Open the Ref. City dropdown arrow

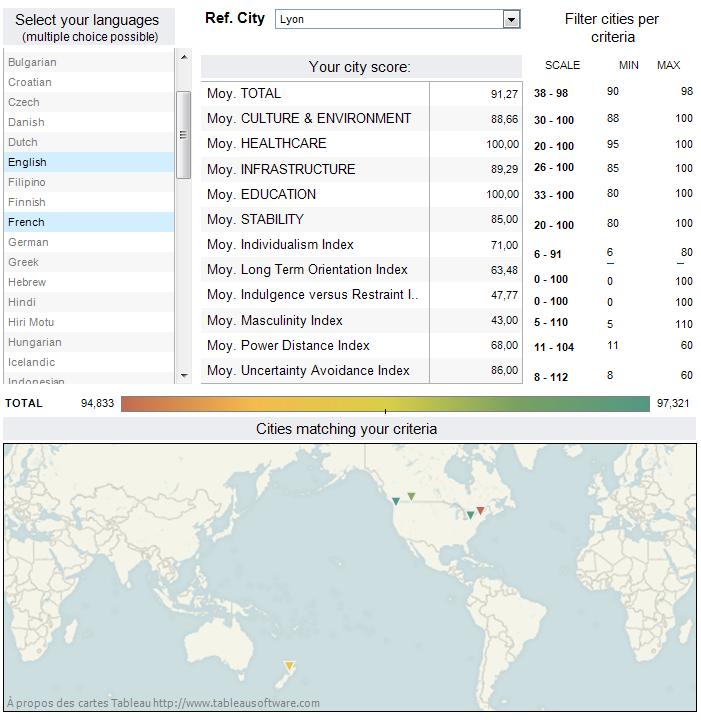tap(511, 19)
